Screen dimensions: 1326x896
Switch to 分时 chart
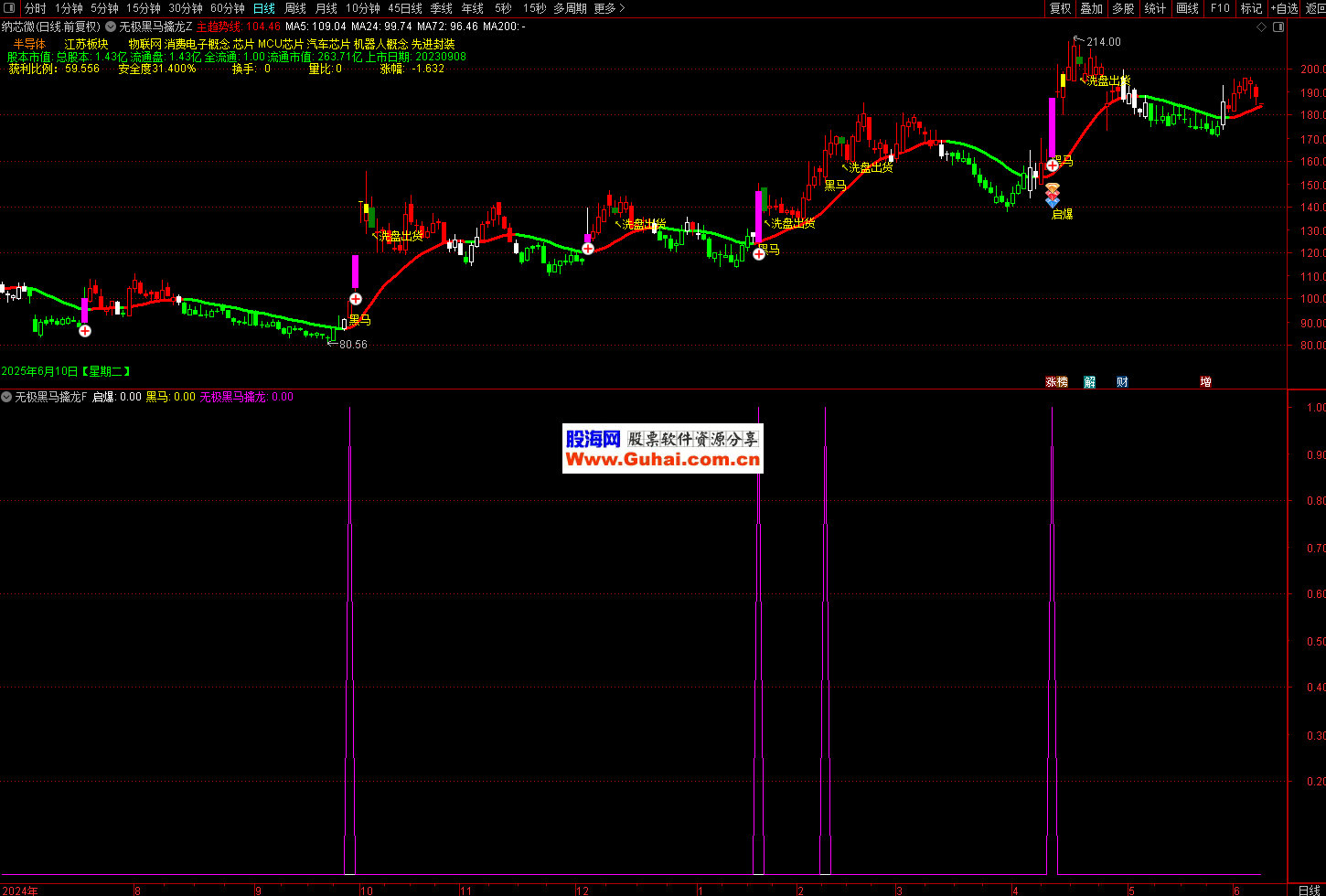(x=35, y=8)
